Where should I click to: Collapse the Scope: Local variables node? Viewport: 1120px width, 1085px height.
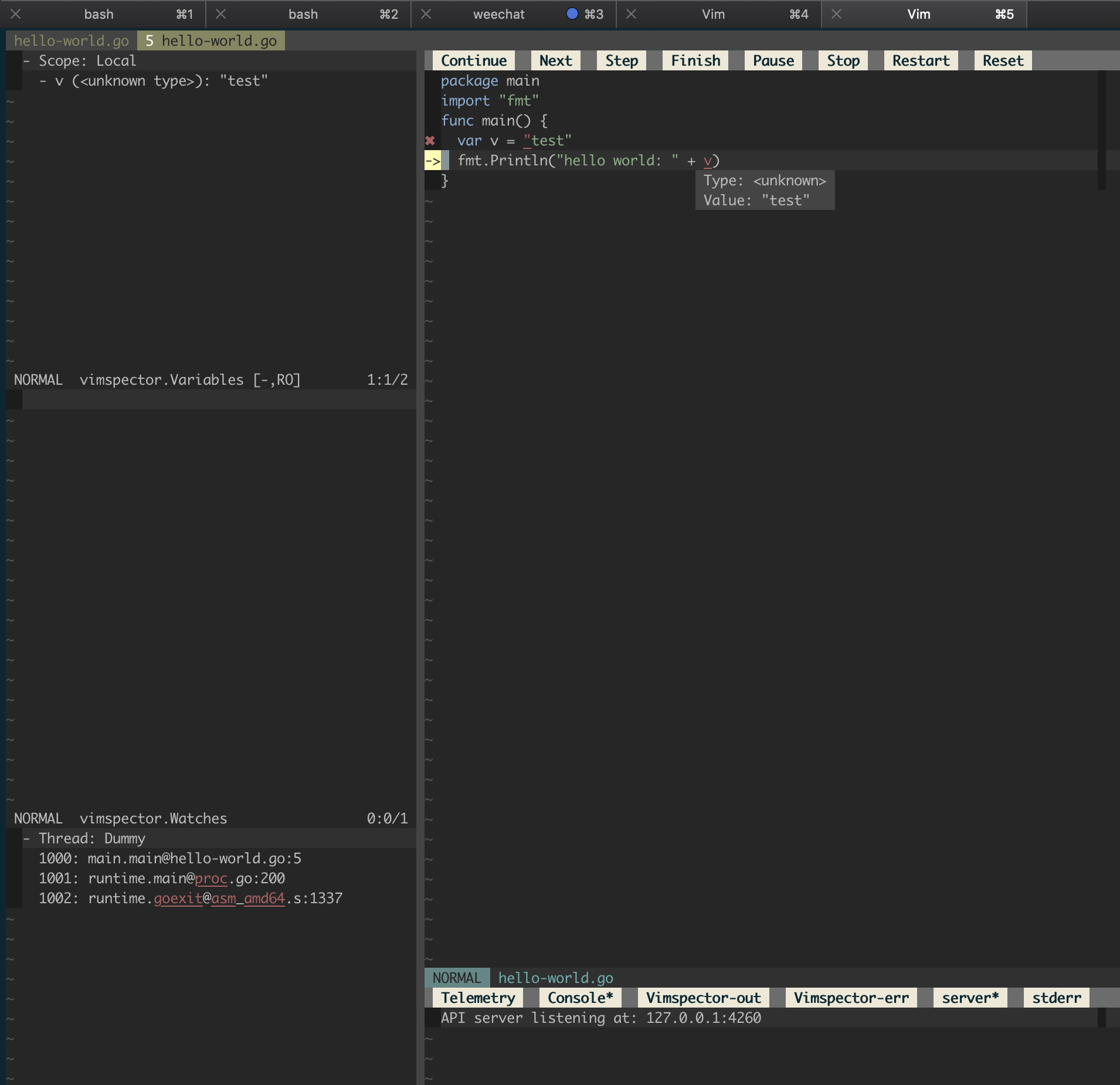[x=28, y=60]
